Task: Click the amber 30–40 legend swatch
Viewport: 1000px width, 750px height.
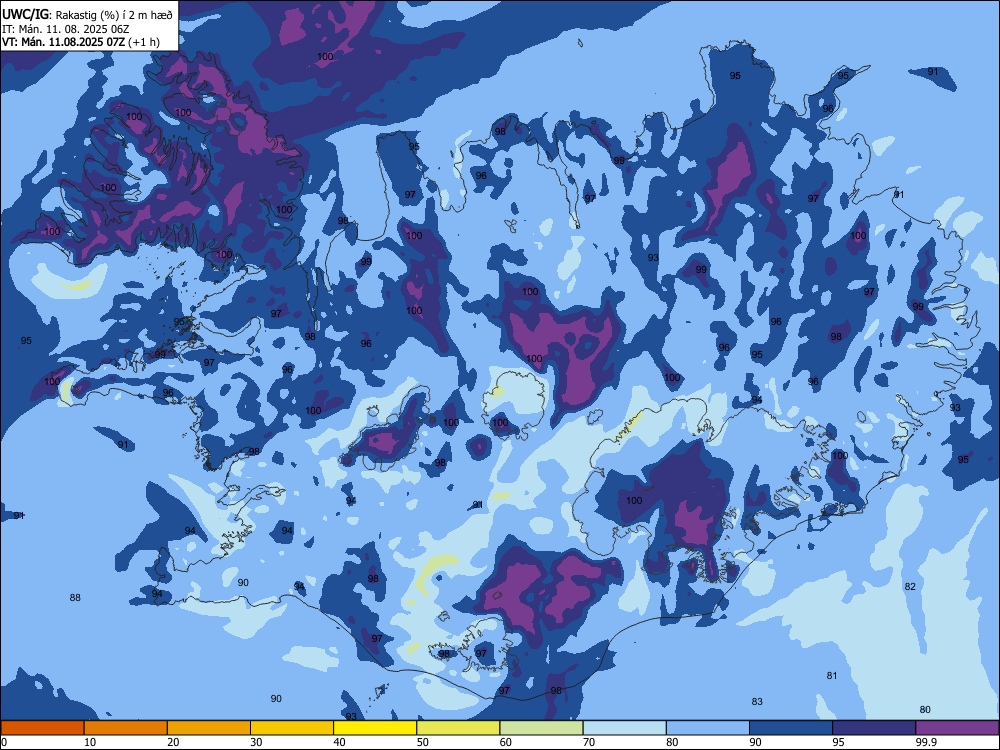Action: coord(292,728)
